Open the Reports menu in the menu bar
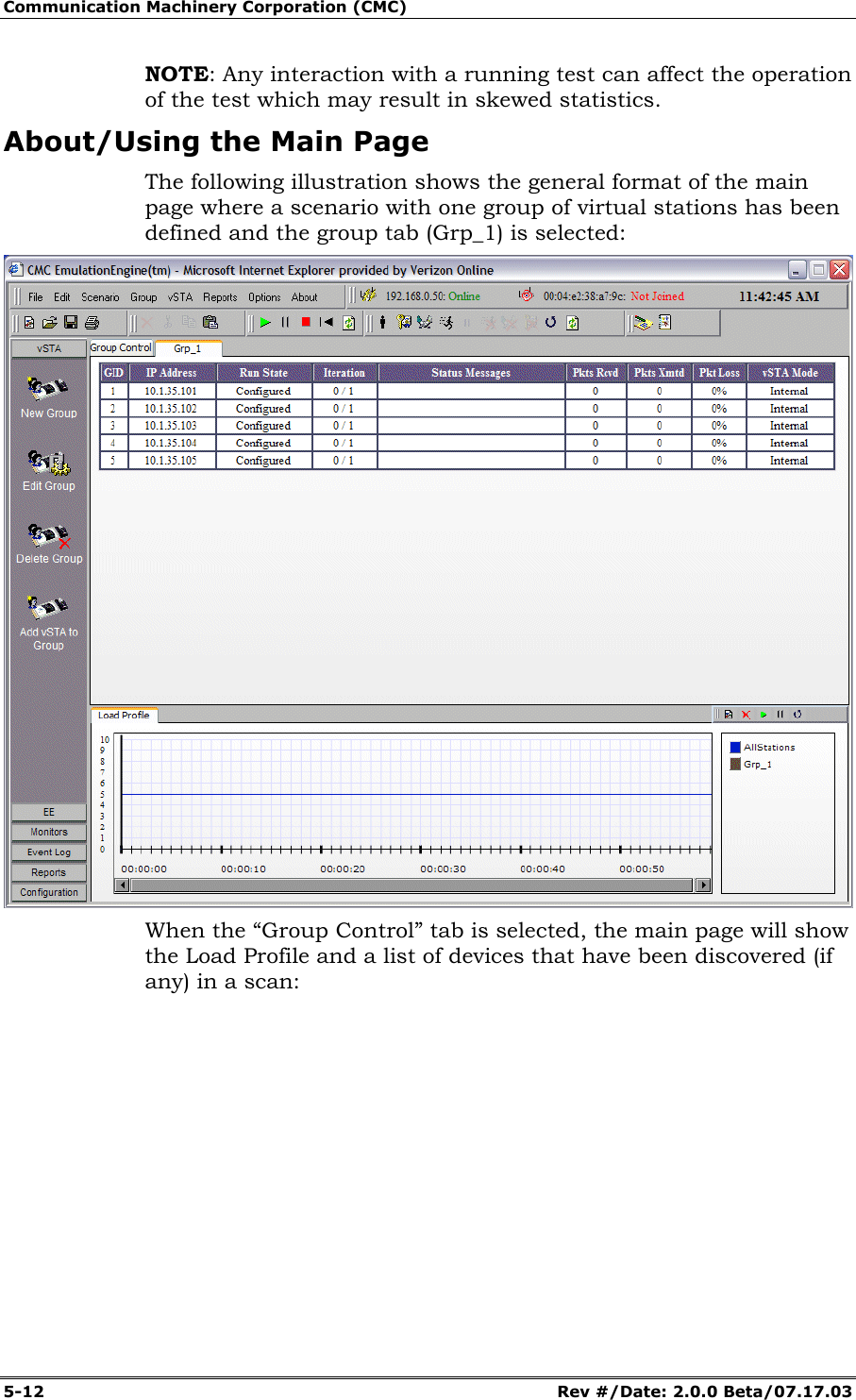 coord(221,296)
